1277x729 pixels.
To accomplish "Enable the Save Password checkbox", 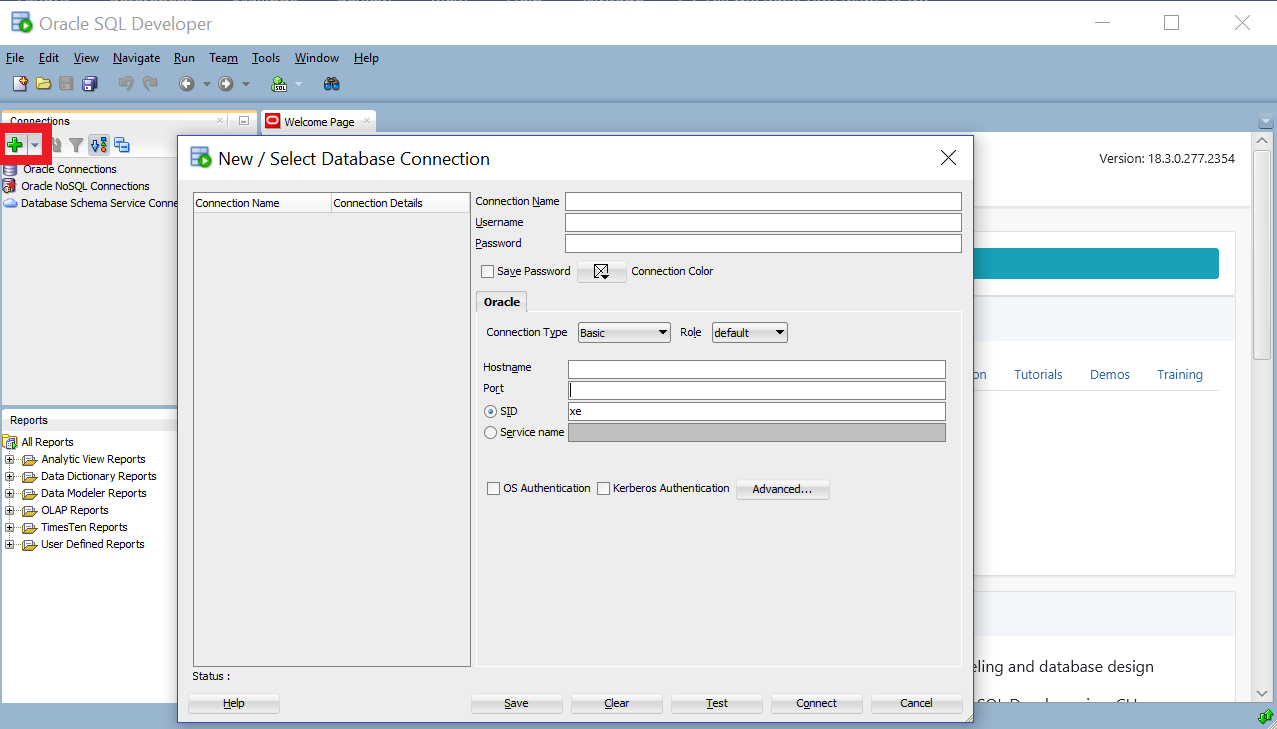I will [x=488, y=271].
